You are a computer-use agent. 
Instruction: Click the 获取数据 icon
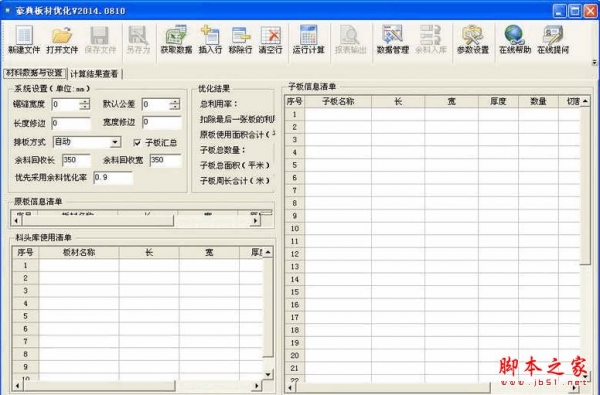point(176,39)
